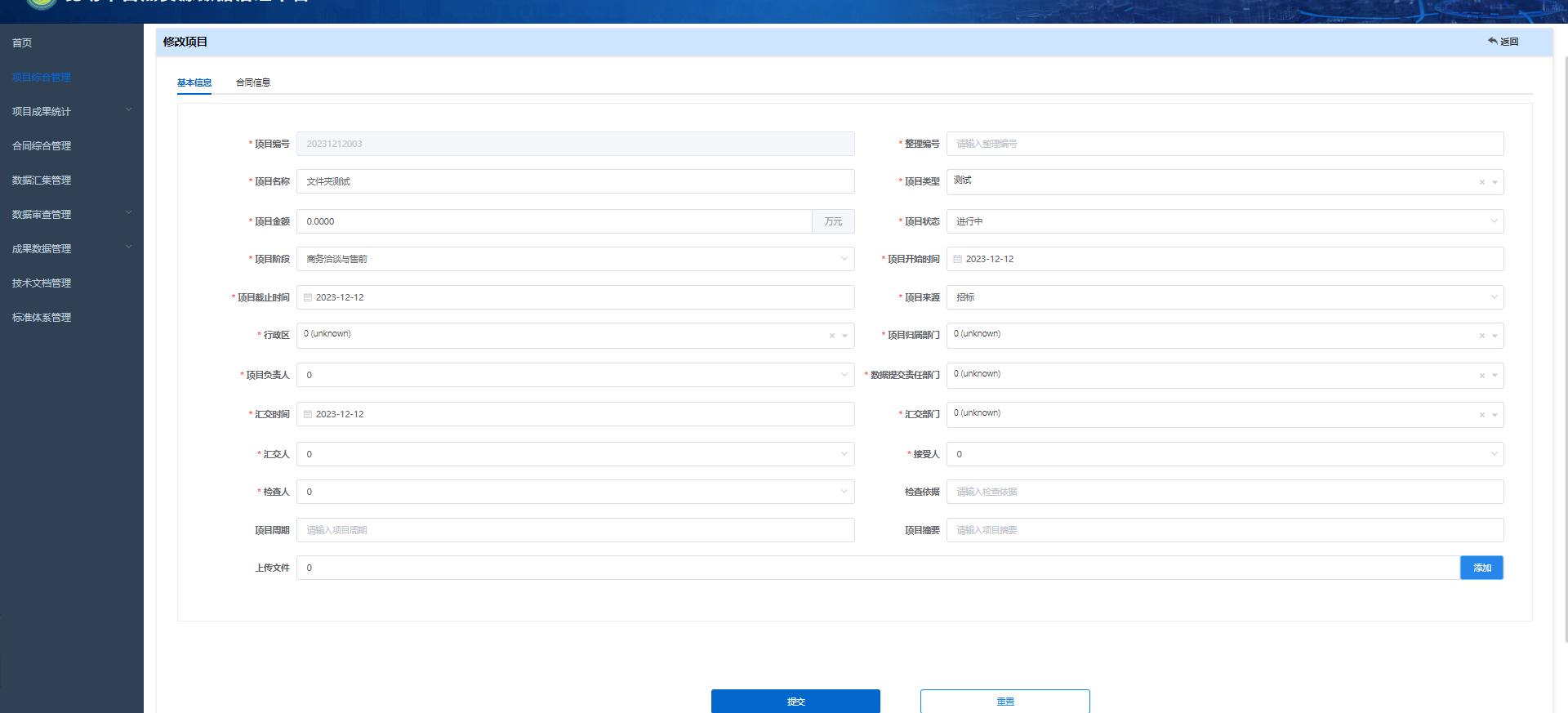The height and width of the screenshot is (713, 1568).
Task: Click the 万元 unit label
Action: pyautogui.click(x=833, y=221)
